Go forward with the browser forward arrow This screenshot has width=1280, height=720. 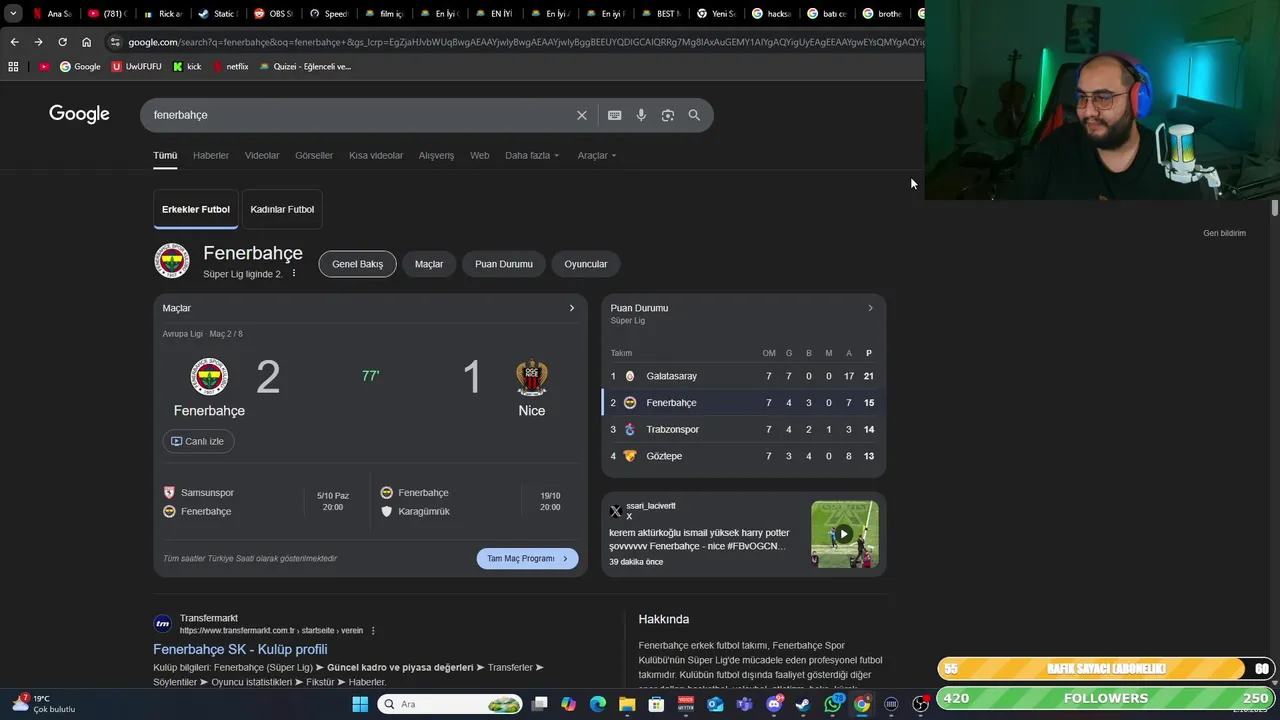tap(38, 42)
